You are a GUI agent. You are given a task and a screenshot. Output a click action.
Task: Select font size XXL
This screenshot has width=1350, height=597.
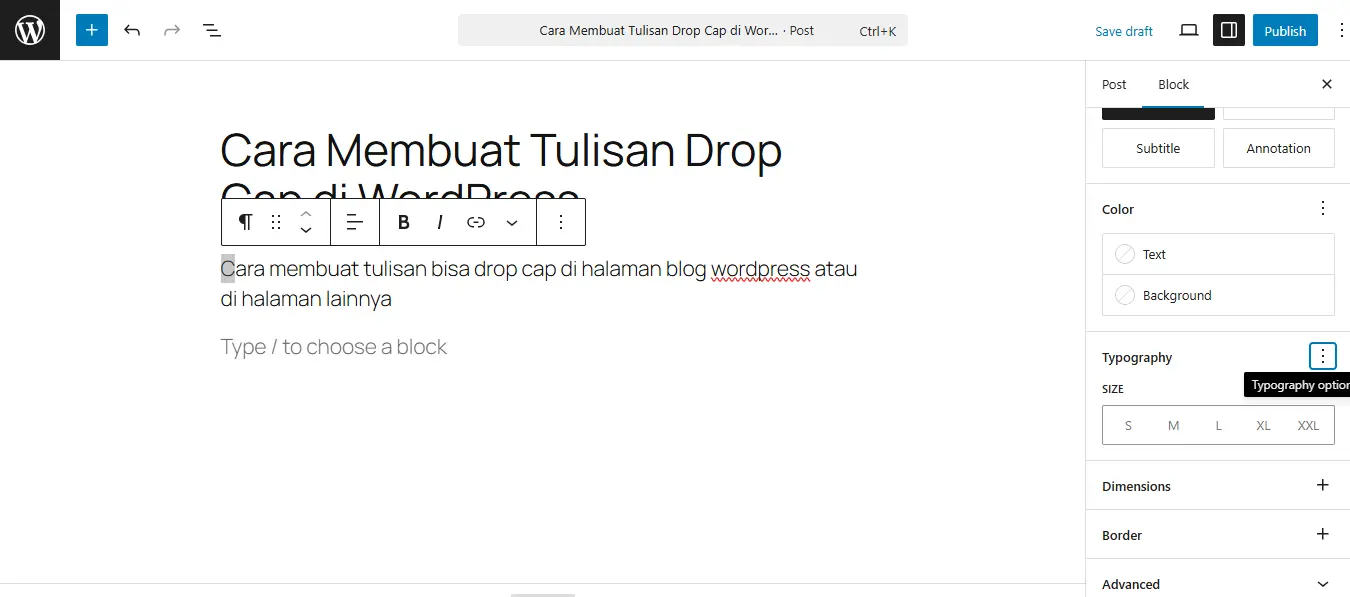1308,425
